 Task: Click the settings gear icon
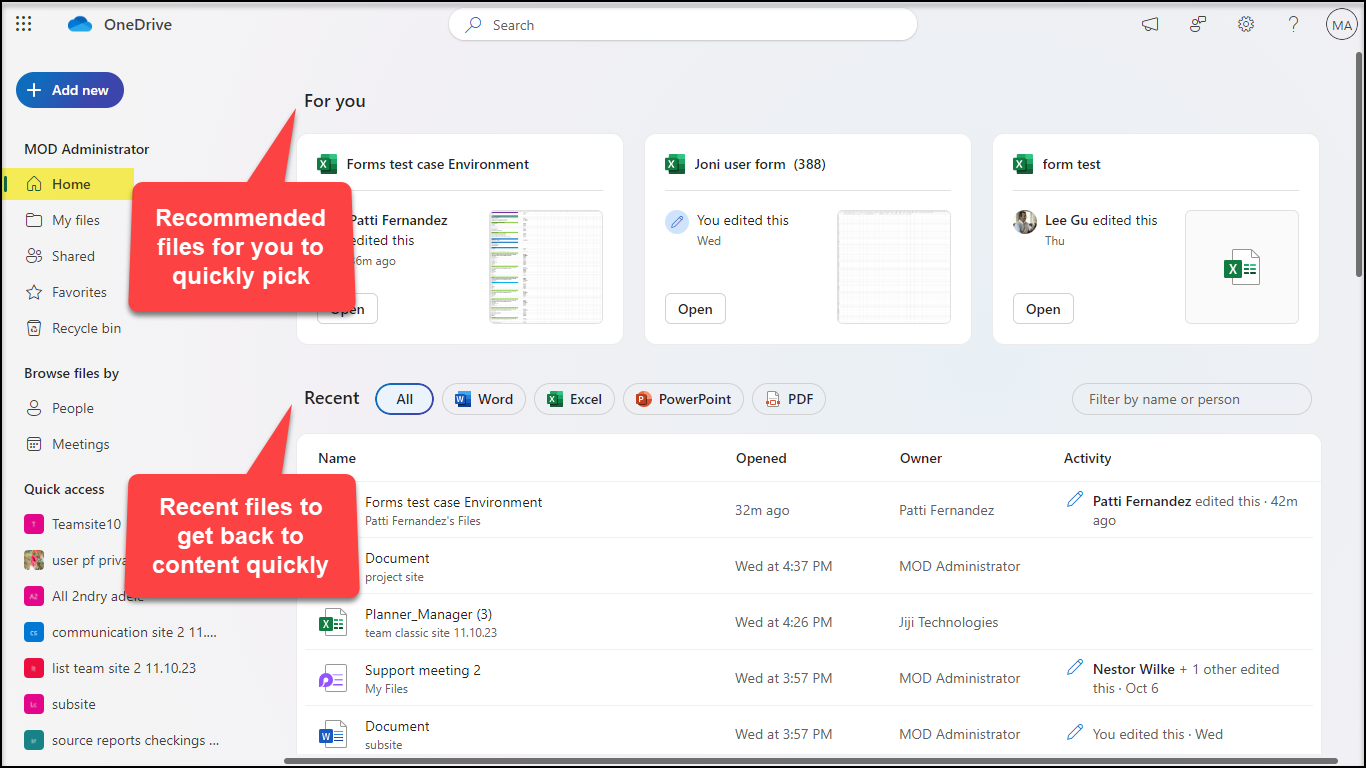point(1246,25)
